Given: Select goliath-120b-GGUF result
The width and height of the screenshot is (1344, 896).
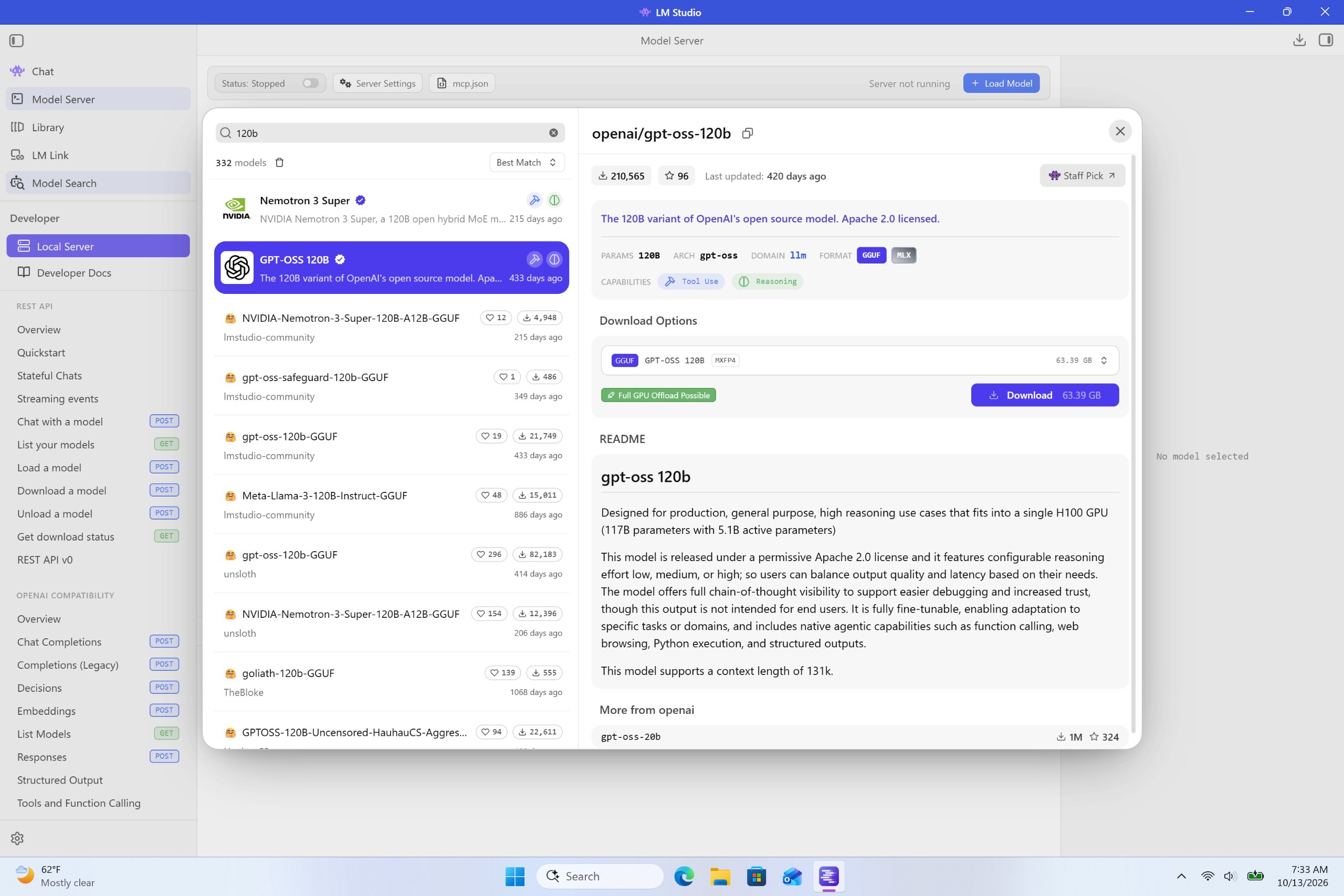Looking at the screenshot, I should [392, 682].
